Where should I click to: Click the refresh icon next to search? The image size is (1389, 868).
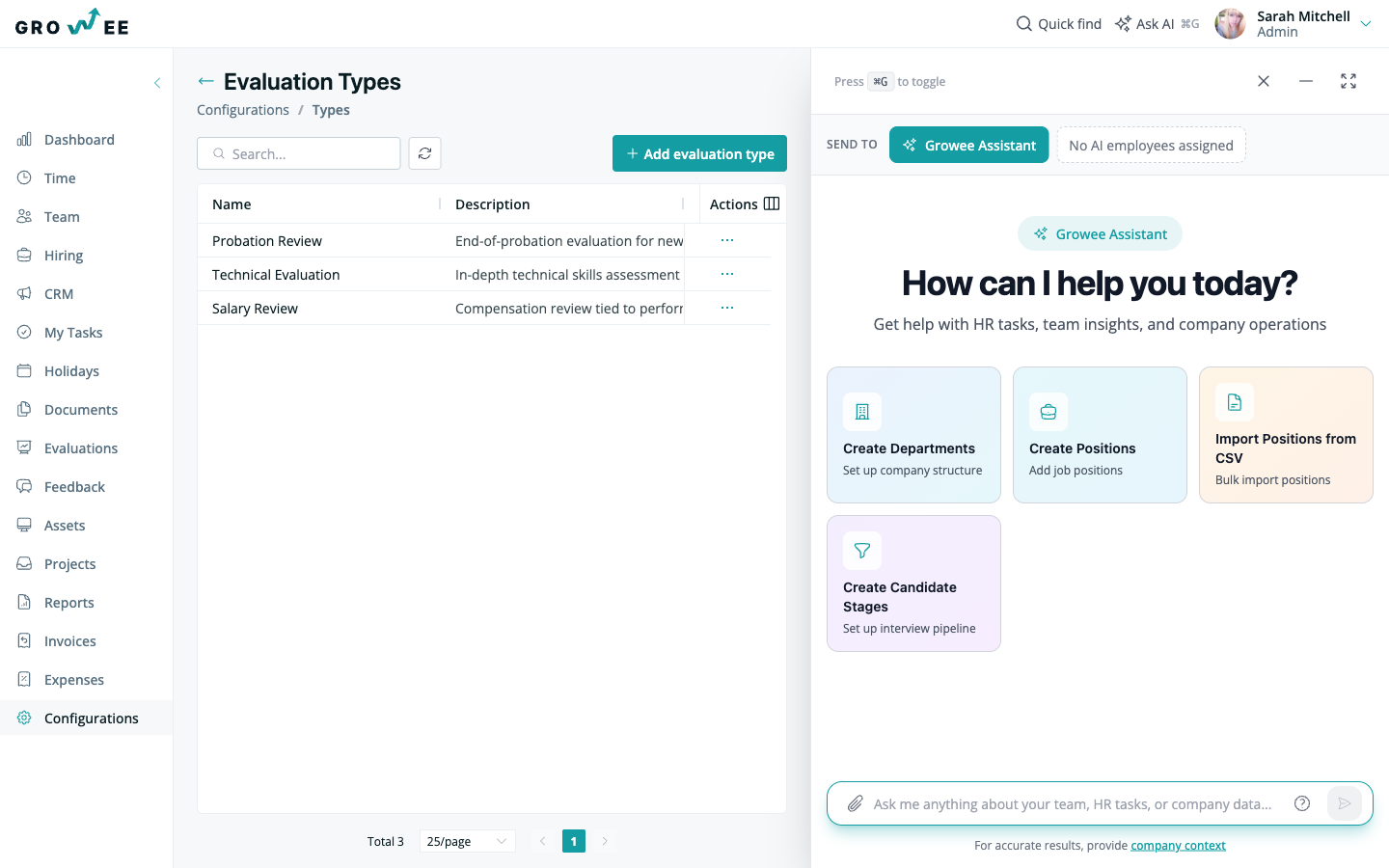424,153
